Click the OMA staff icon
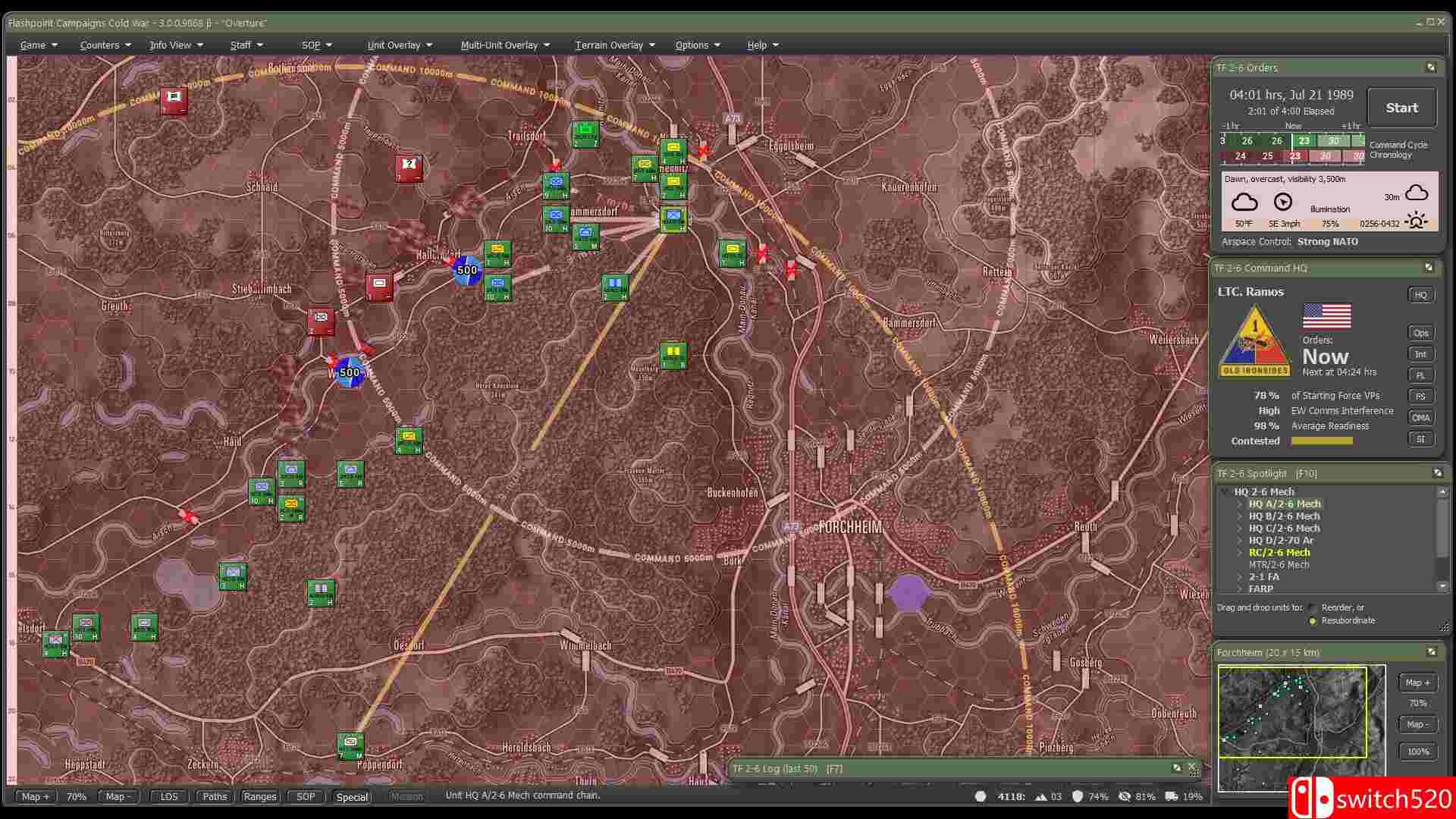This screenshot has width=1456, height=819. tap(1420, 417)
